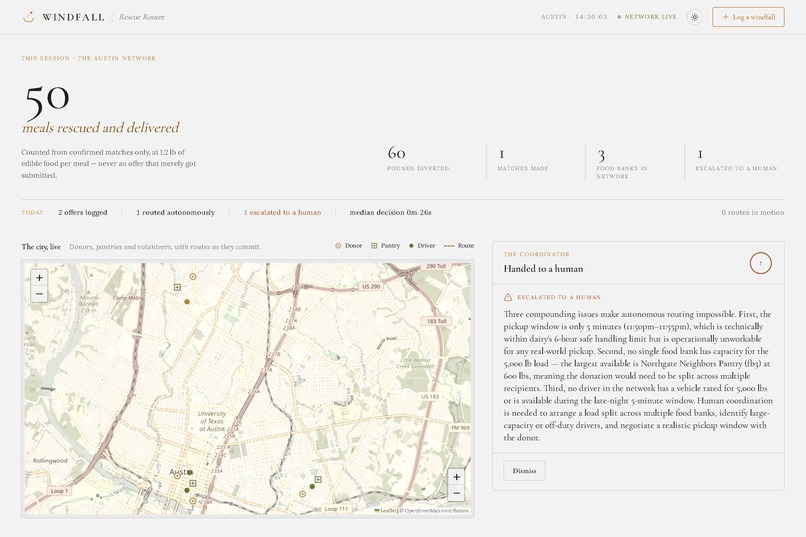806x537 pixels.
Task: Click the 'This session · The Austin Network' label
Action: point(88,58)
